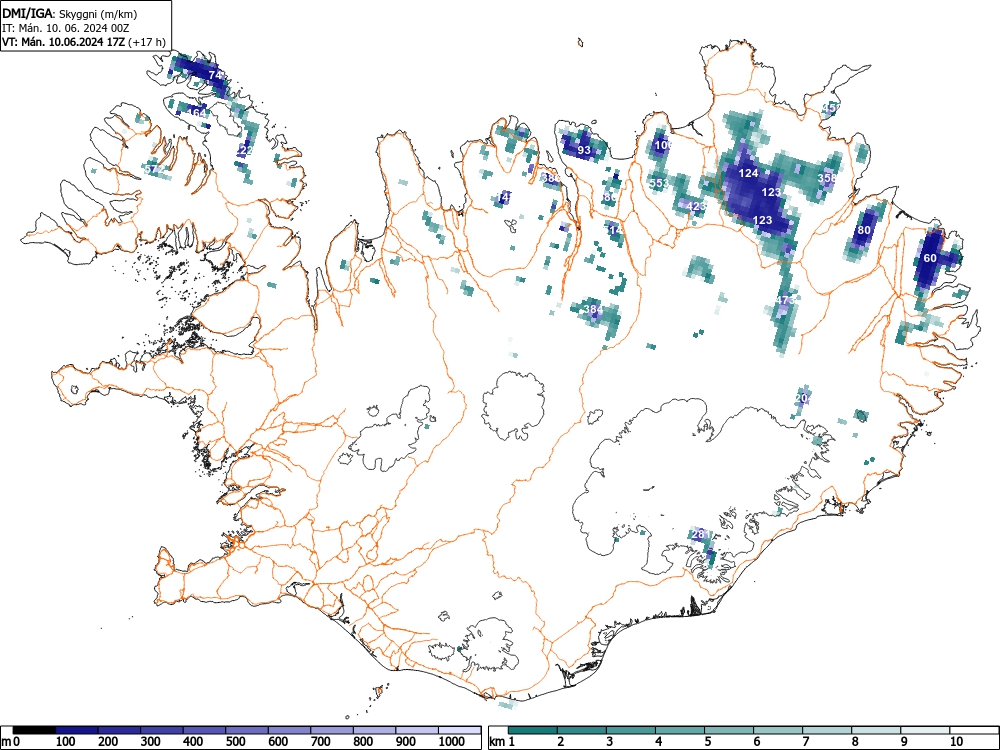The height and width of the screenshot is (750, 1000).
Task: Select the 3 km teal legend swatch
Action: tap(631, 730)
